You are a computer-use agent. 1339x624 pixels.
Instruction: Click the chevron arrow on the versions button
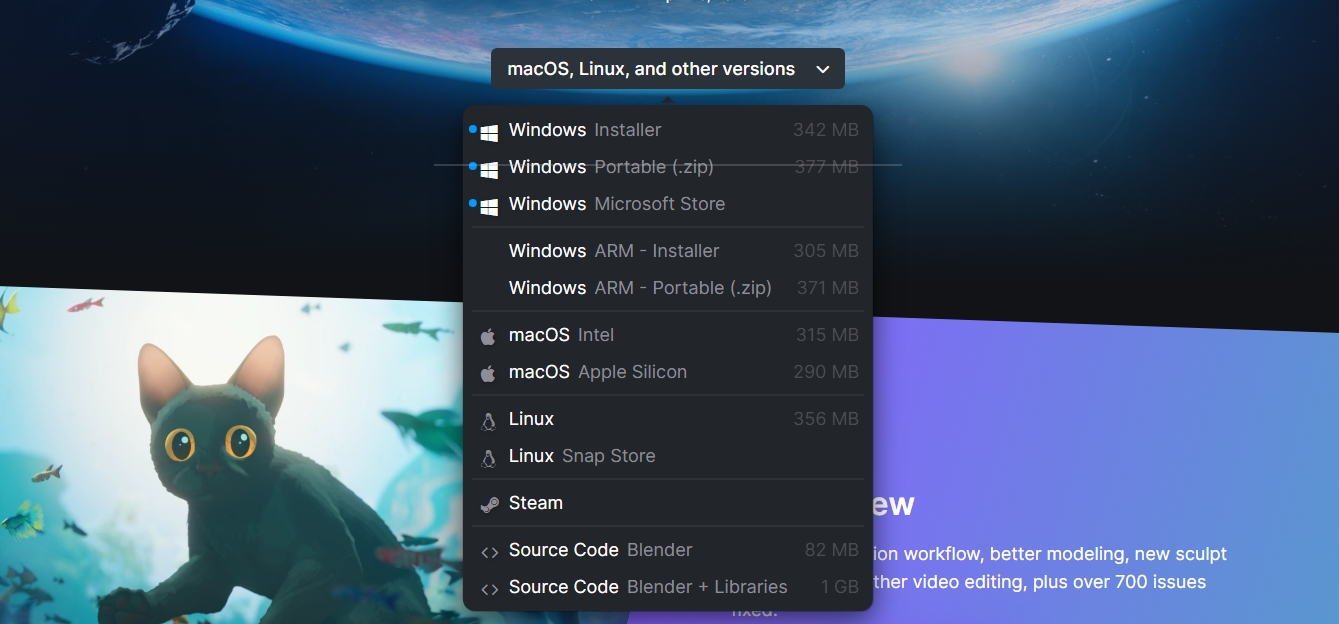823,69
